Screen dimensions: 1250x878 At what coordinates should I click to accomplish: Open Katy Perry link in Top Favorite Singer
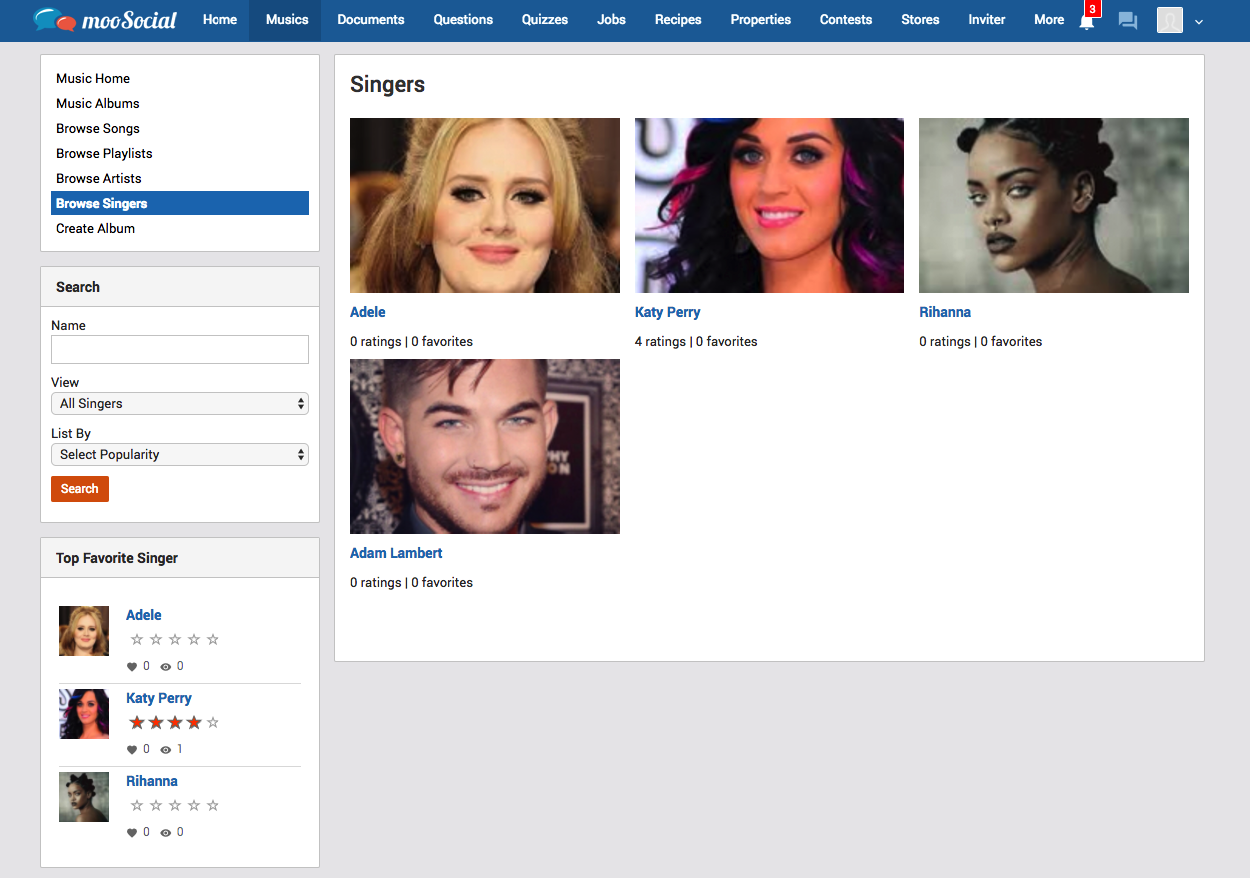tap(159, 698)
